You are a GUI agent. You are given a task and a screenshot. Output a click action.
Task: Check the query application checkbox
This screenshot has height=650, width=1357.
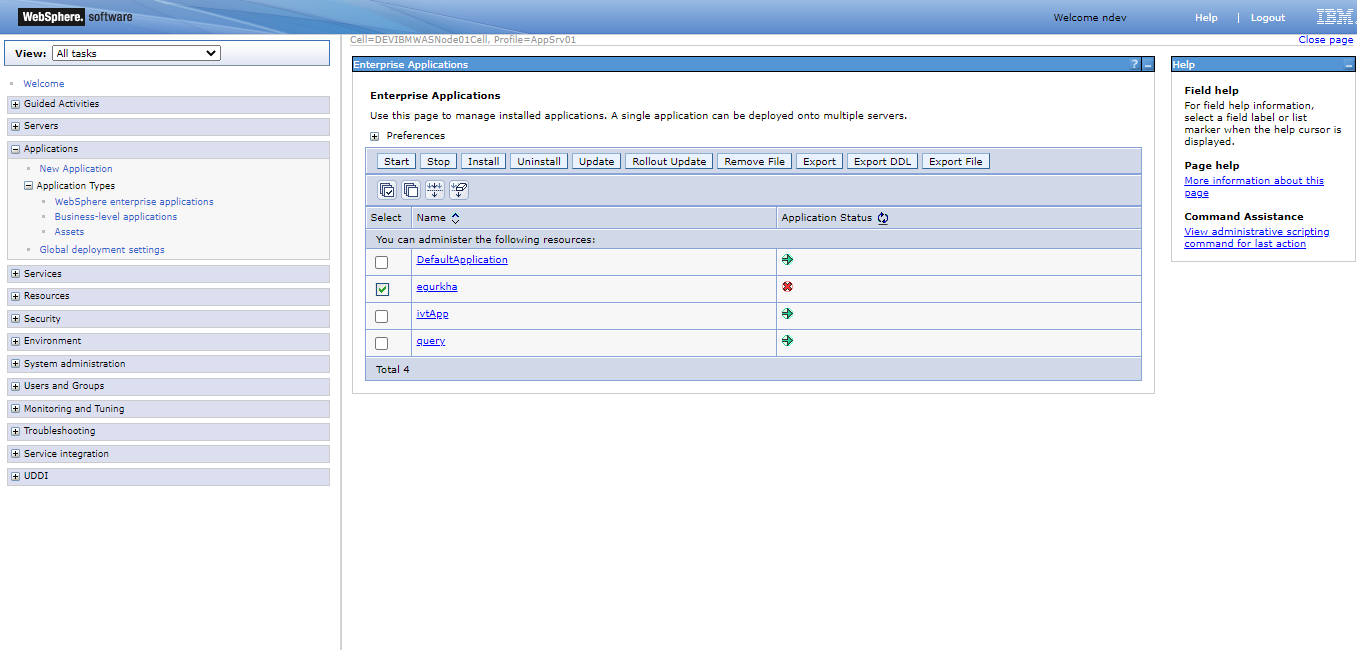[382, 343]
